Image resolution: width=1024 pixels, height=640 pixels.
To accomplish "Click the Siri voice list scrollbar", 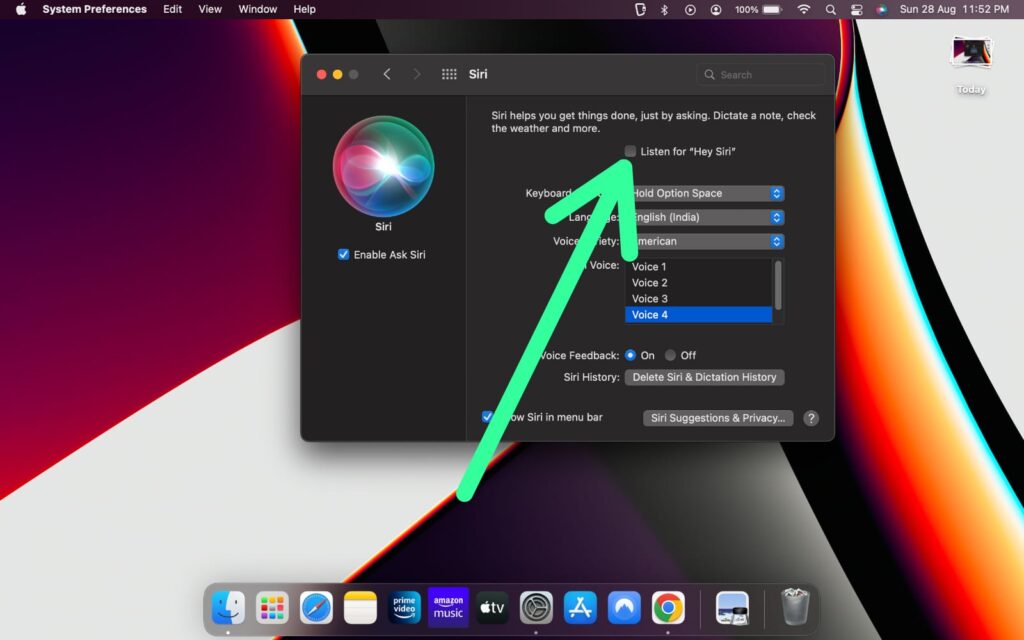I will [778, 285].
